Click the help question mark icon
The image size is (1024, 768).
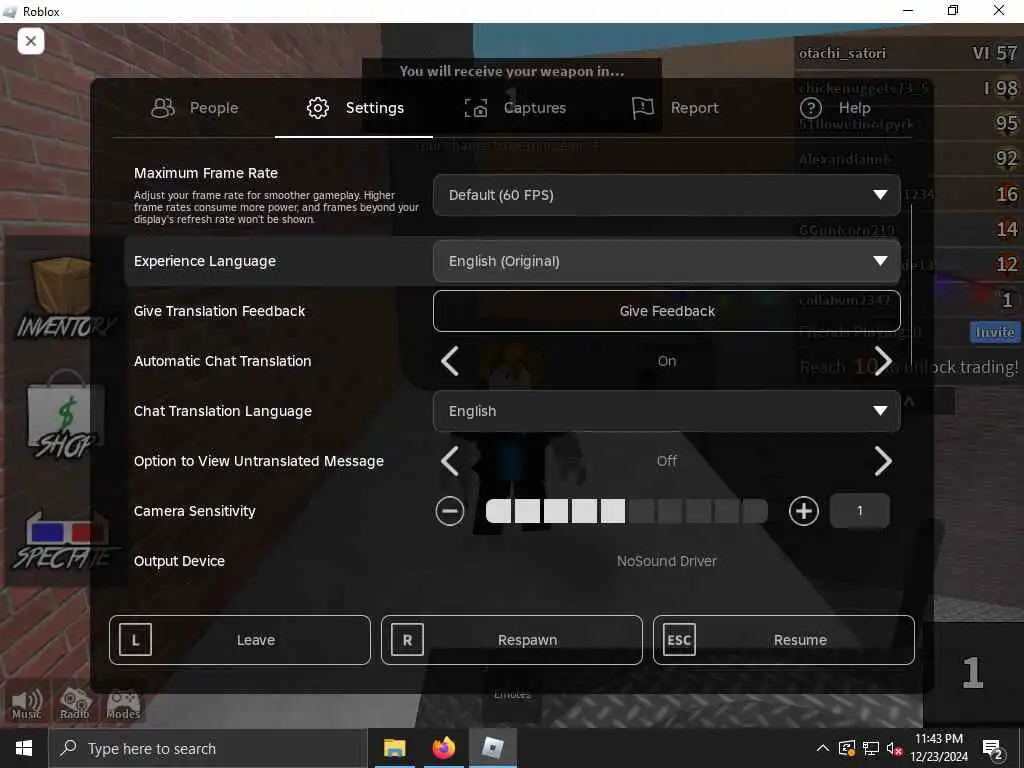[810, 108]
